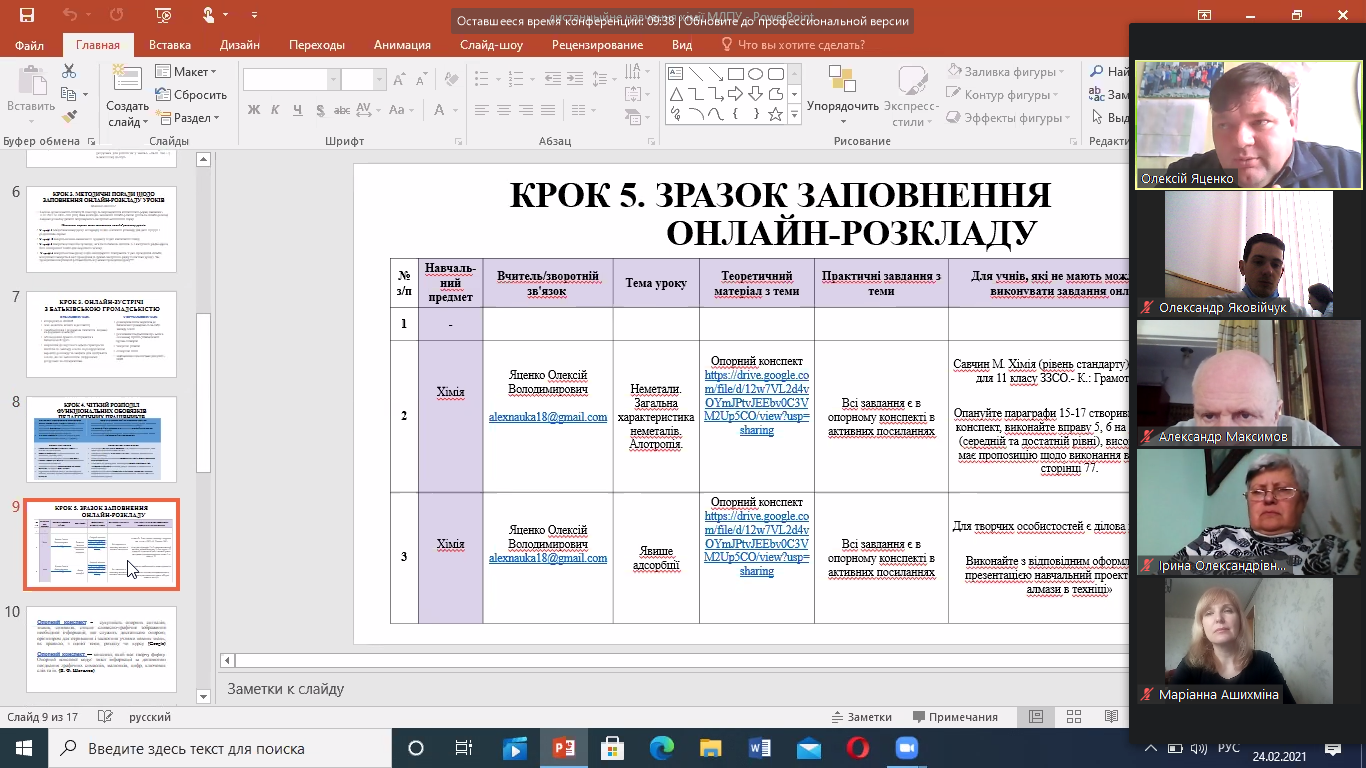The image size is (1366, 768).
Task: Expand the Макет layout dropdown
Action: tap(186, 72)
